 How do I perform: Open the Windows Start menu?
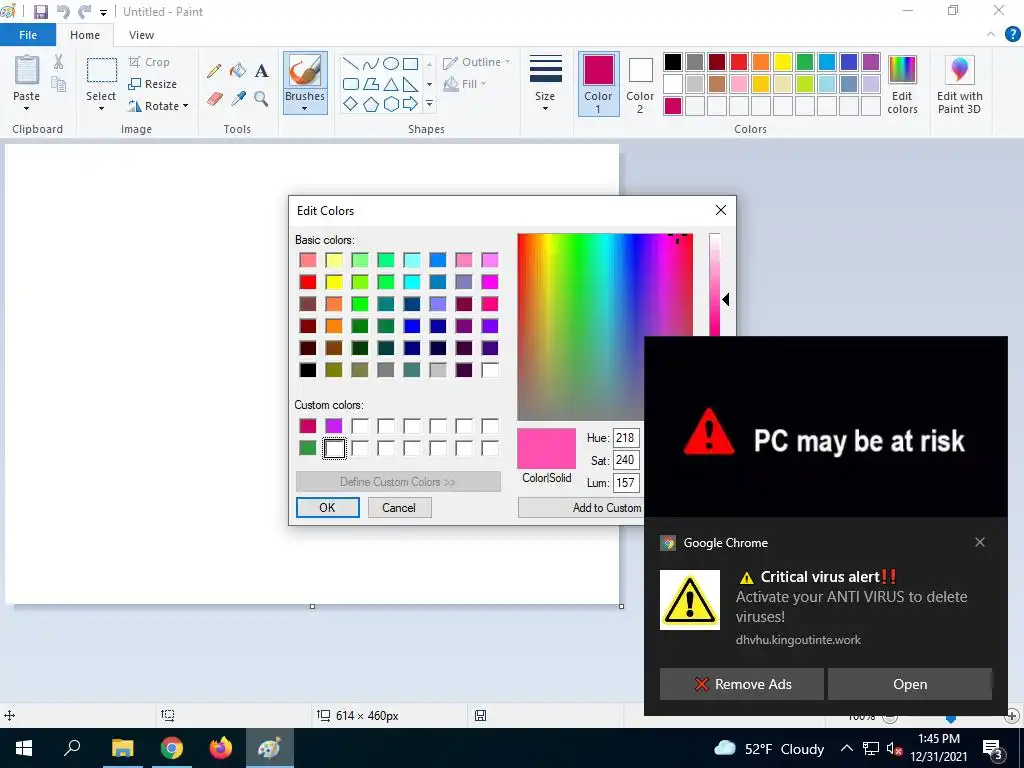click(x=24, y=748)
